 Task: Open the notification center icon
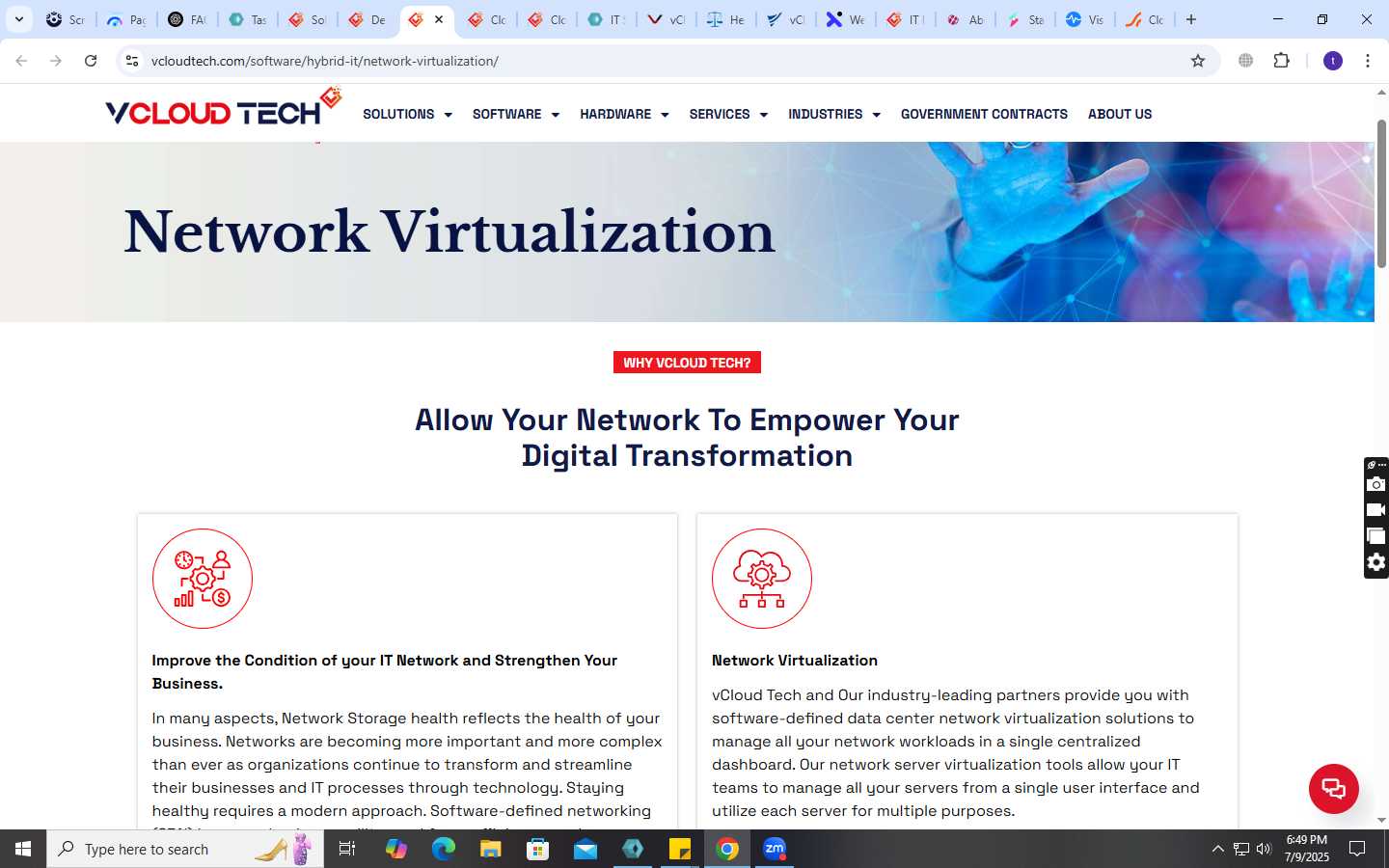pos(1357,849)
